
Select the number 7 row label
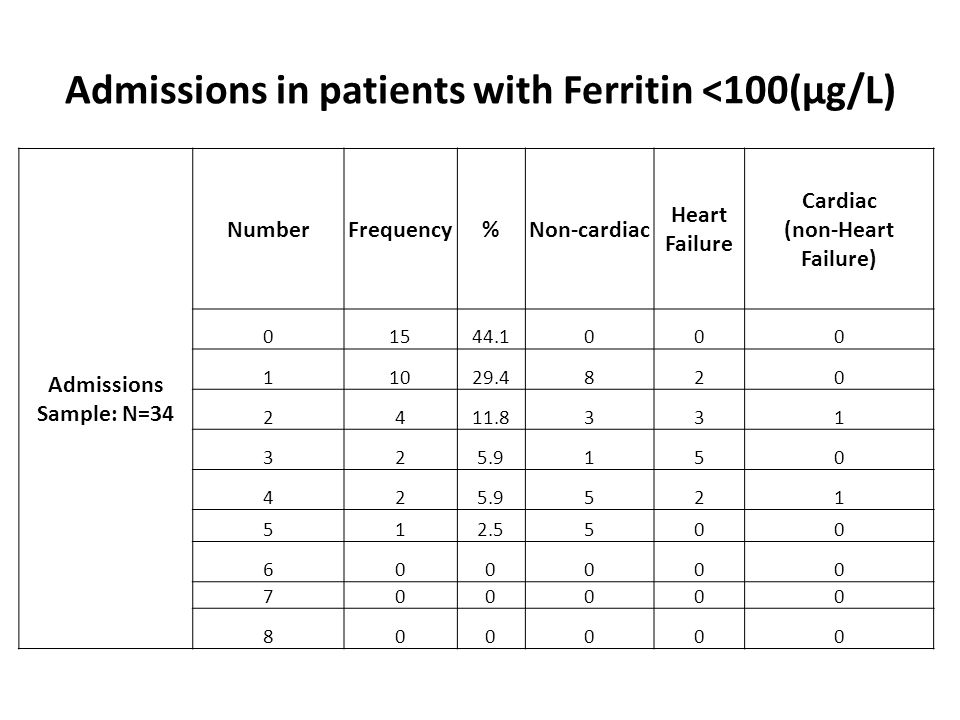pyautogui.click(x=268, y=595)
